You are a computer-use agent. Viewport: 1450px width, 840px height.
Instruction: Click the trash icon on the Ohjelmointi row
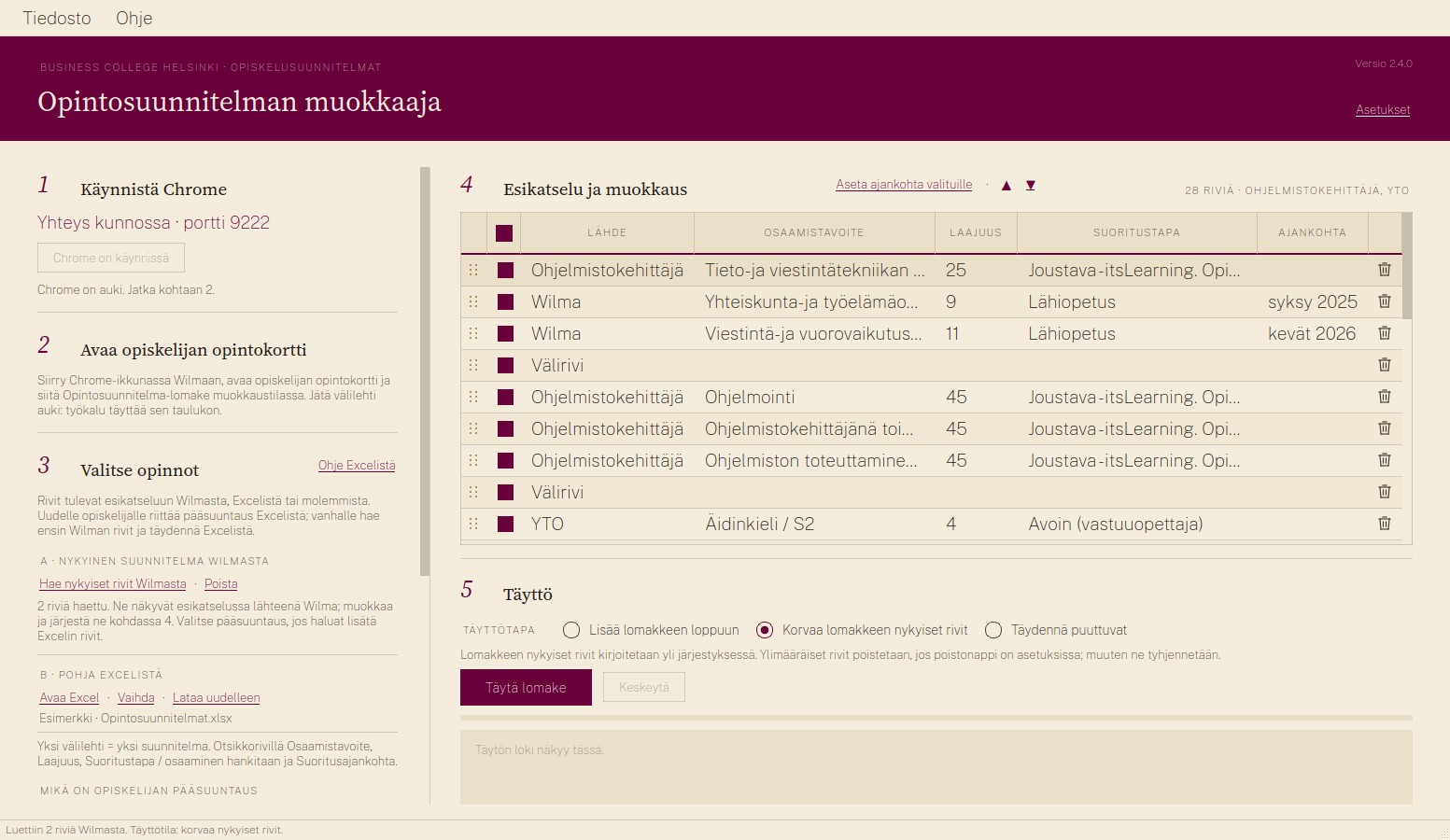1385,397
